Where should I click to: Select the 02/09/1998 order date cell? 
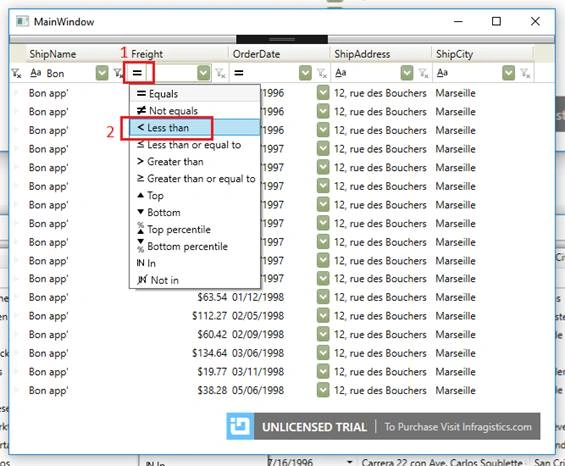258,335
